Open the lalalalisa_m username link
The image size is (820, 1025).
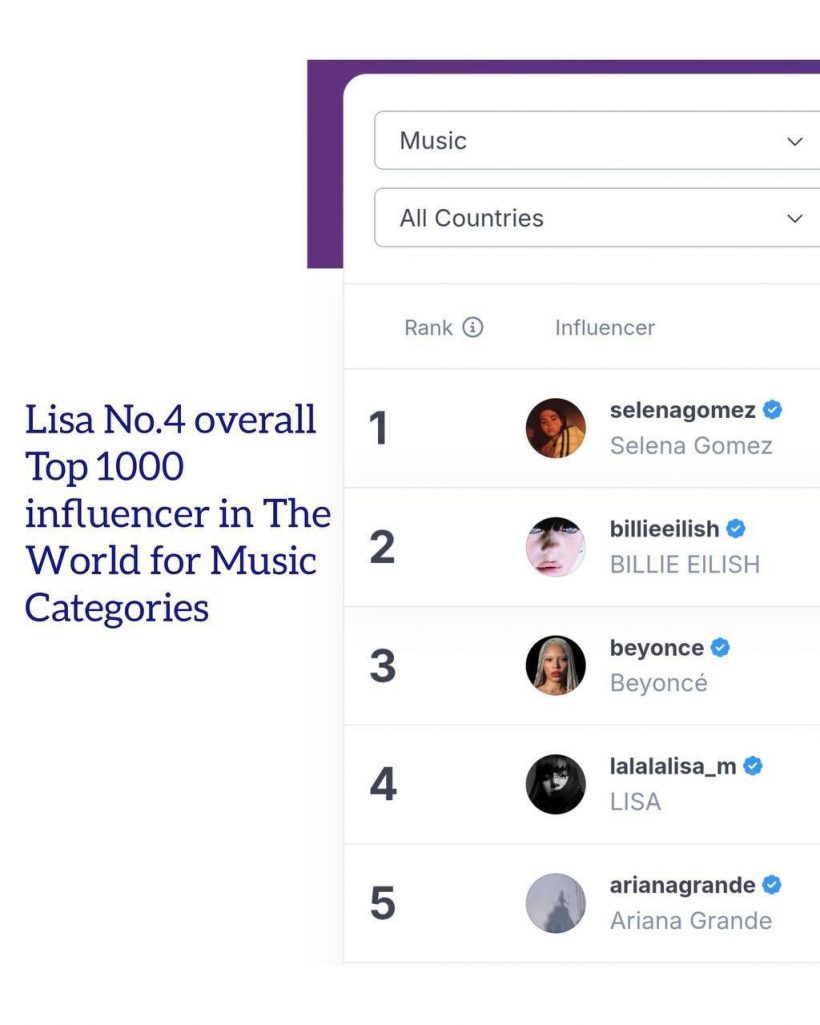tap(673, 765)
